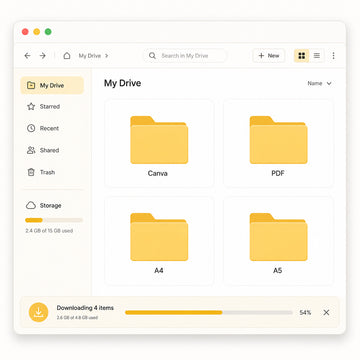Click the My Drive folder icon in sidebar
The image size is (360, 360).
(x=31, y=85)
